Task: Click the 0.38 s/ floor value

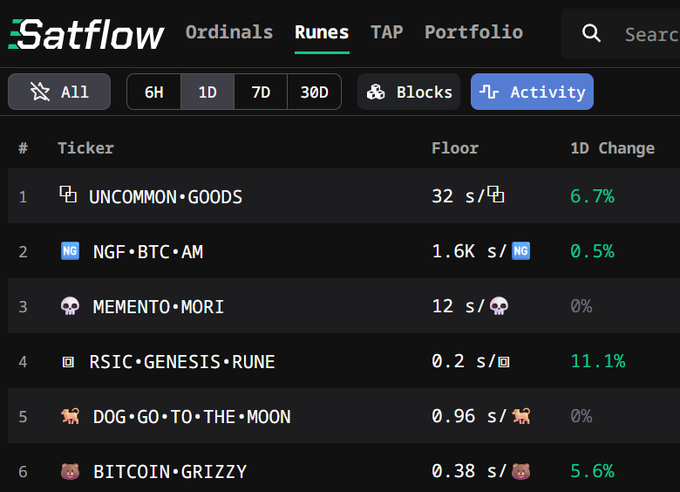Action: coord(469,471)
